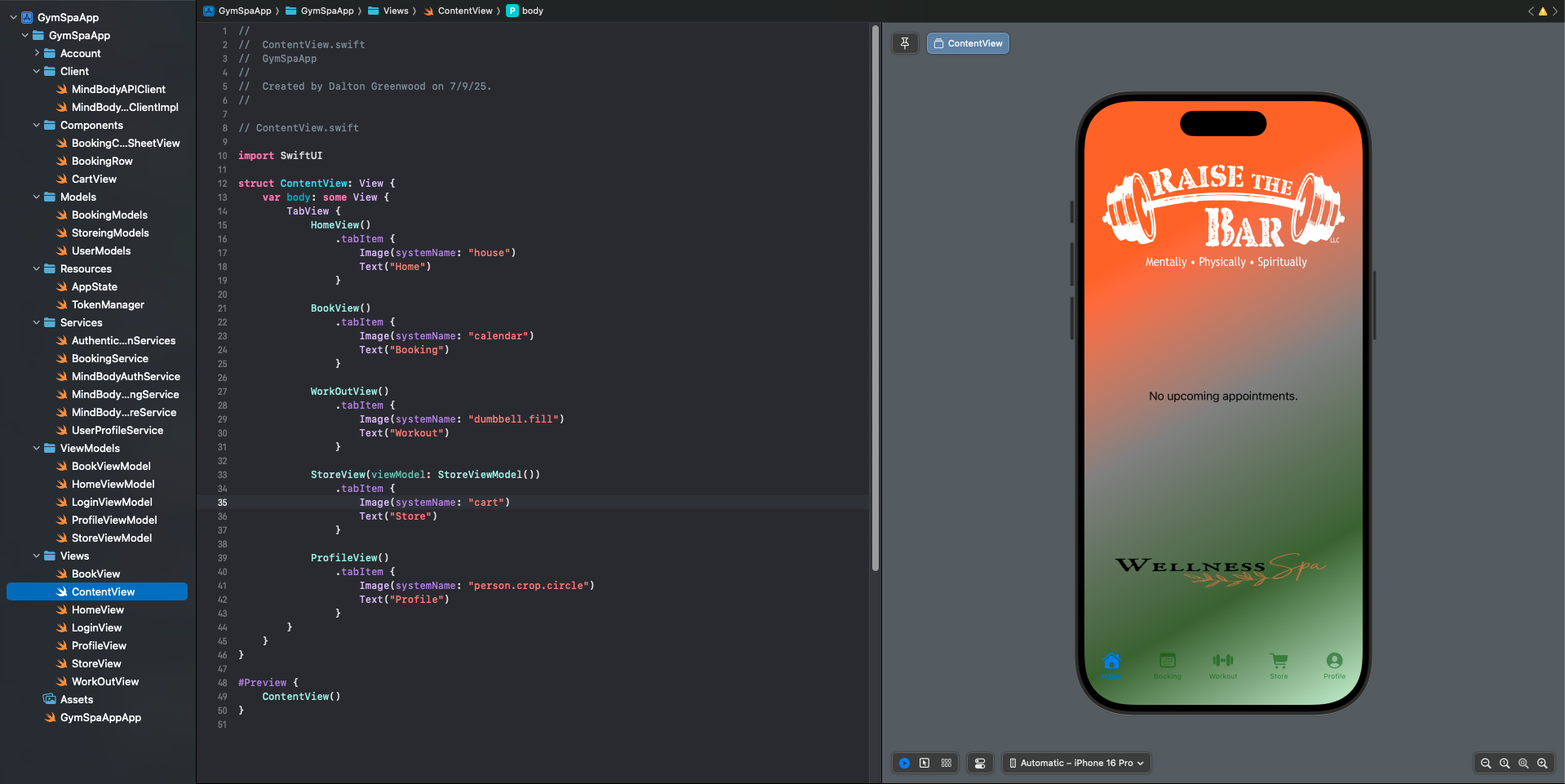Screen dimensions: 1565x784
Task: Open BookingService file in navigator
Action: tap(110, 358)
